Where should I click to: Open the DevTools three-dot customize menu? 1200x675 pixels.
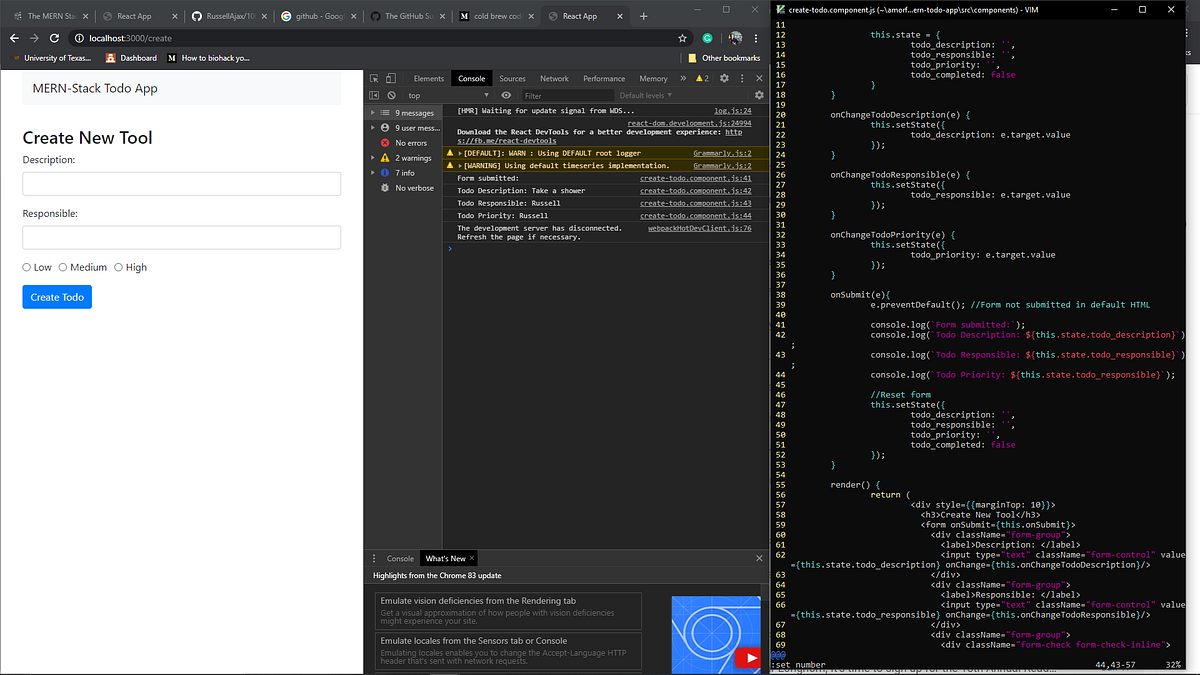(741, 78)
